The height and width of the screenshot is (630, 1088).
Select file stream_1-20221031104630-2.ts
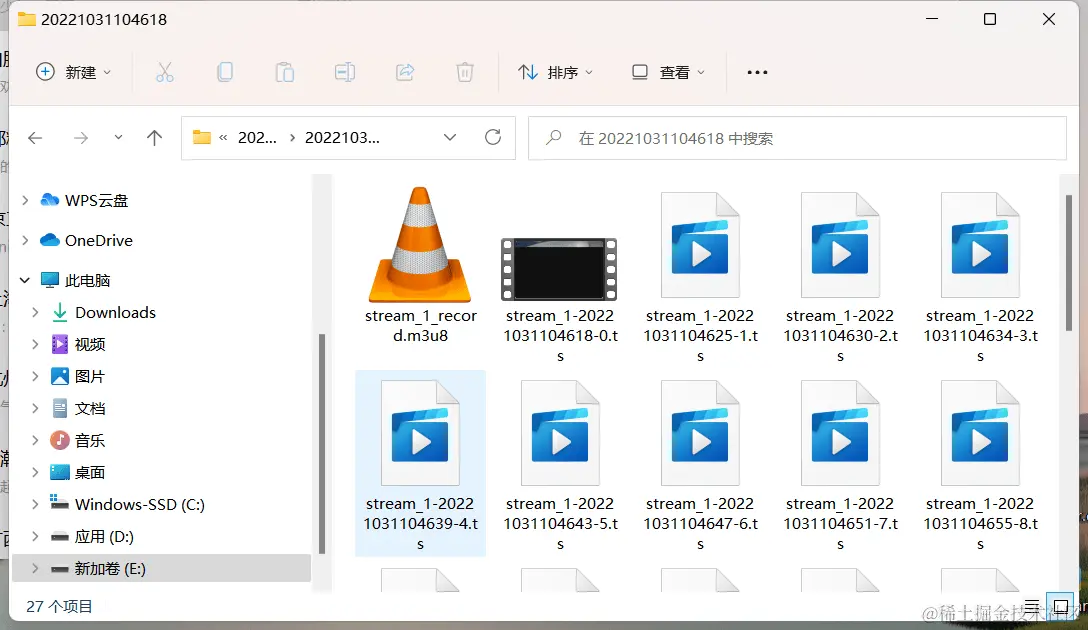tap(840, 278)
